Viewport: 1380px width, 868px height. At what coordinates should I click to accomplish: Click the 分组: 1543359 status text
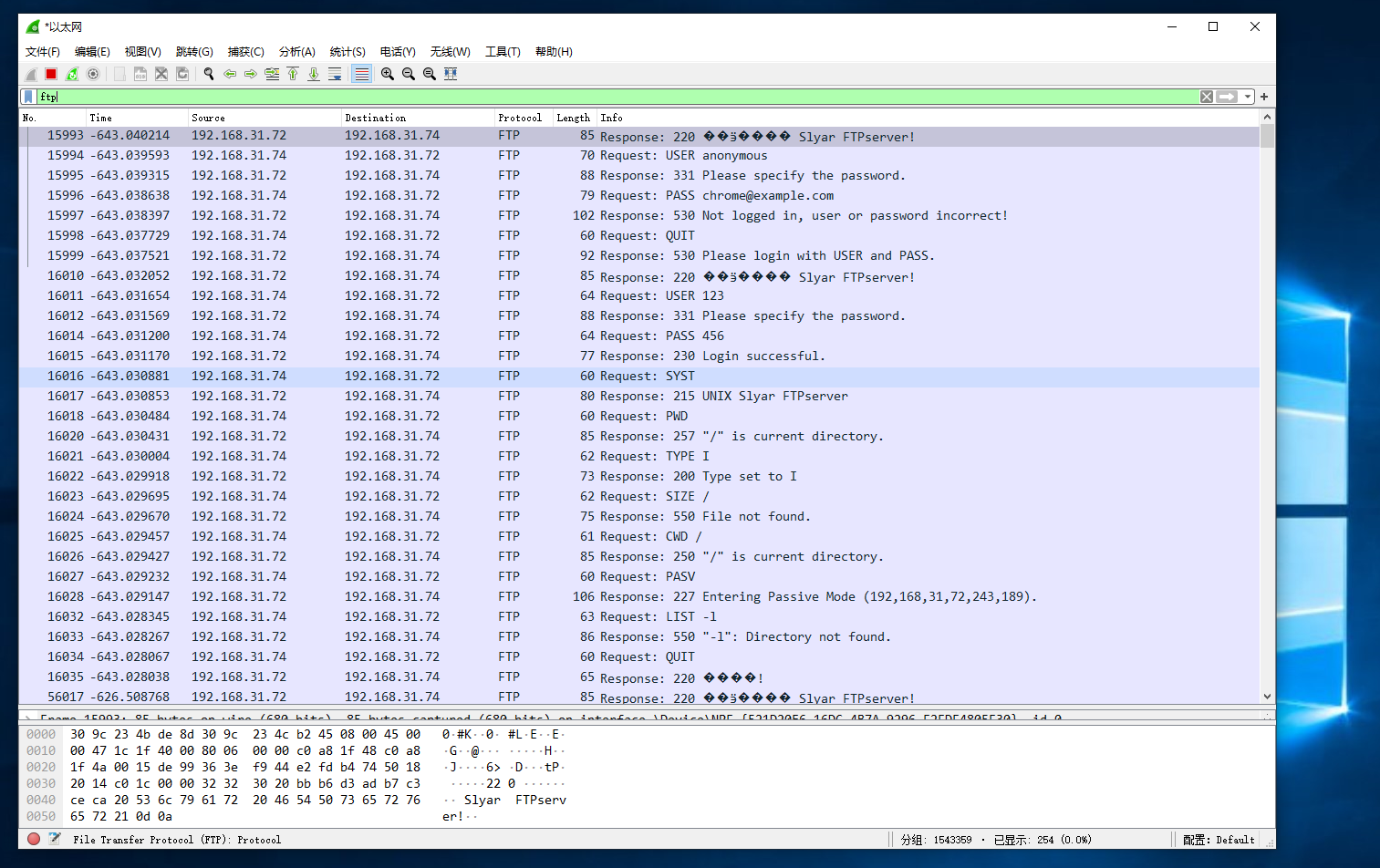[936, 840]
